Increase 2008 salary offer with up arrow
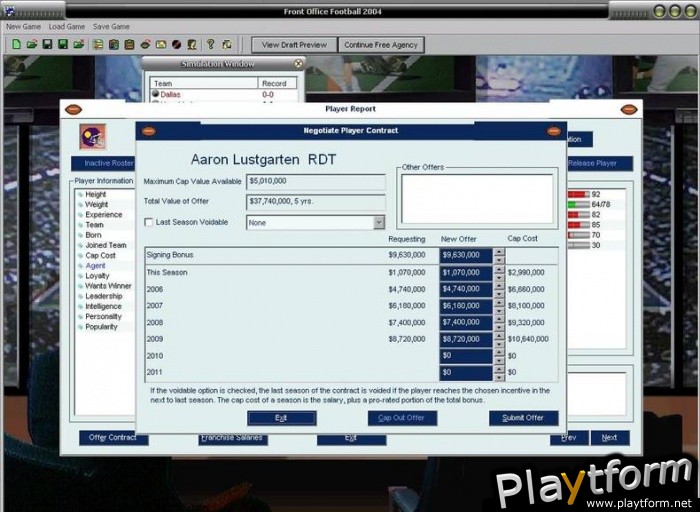700x512 pixels. 499,319
